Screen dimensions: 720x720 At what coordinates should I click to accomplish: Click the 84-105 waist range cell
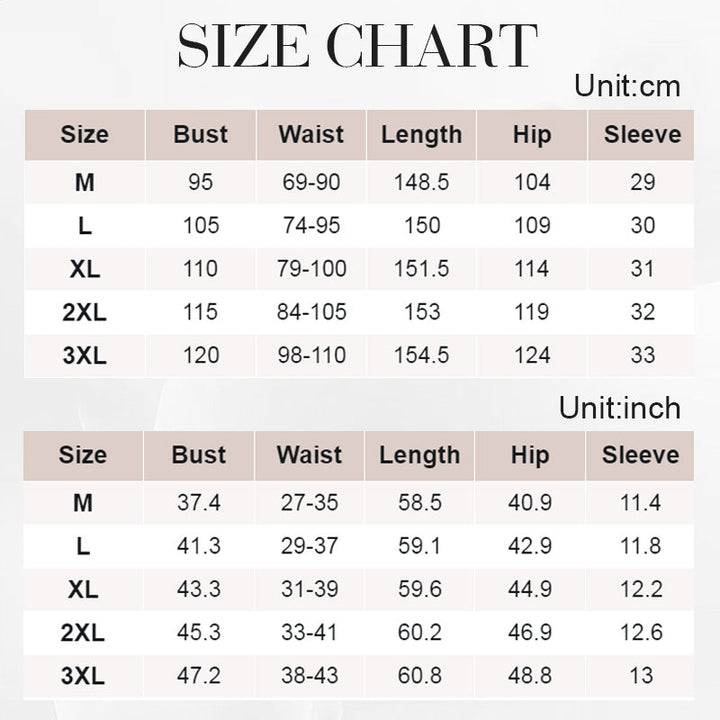[x=312, y=312]
